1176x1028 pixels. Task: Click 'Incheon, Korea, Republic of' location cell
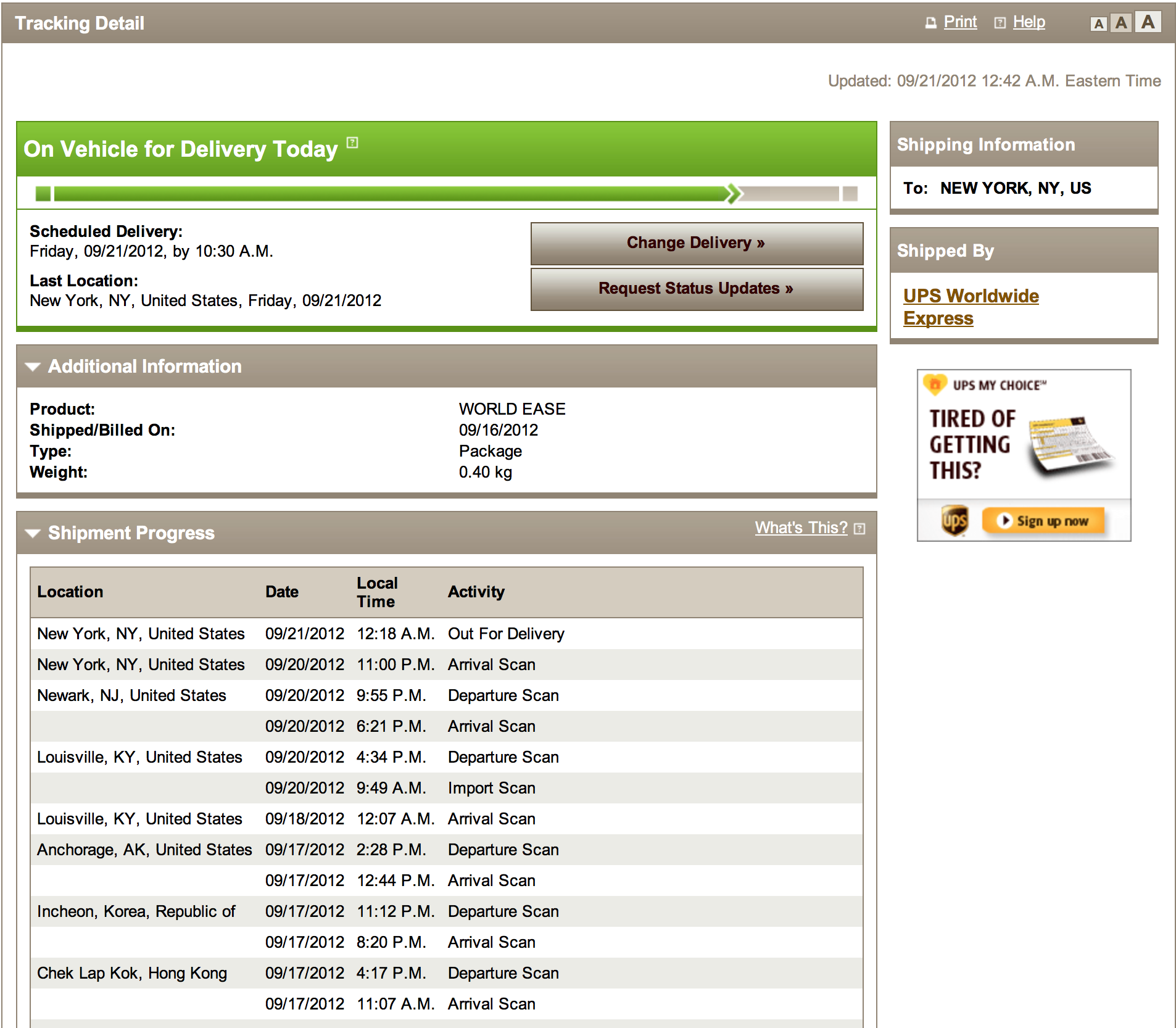136,911
